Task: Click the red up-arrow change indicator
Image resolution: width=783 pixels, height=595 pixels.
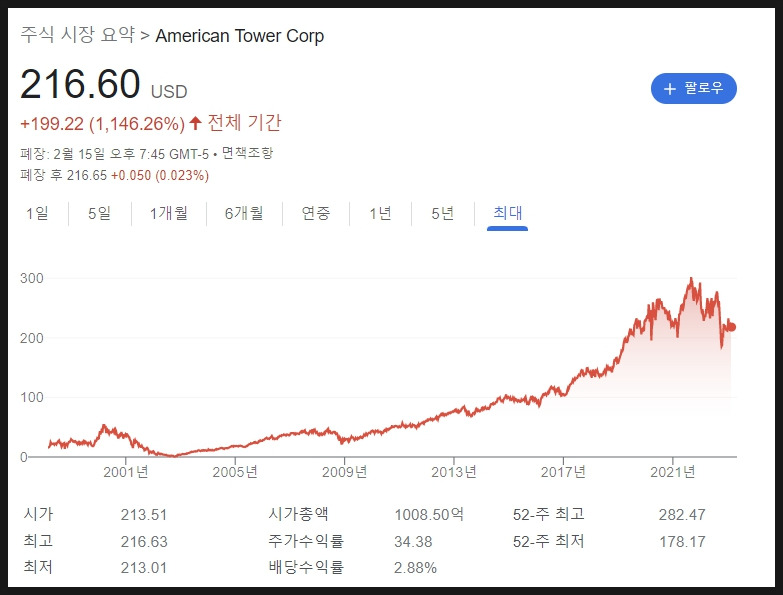Action: pyautogui.click(x=195, y=122)
